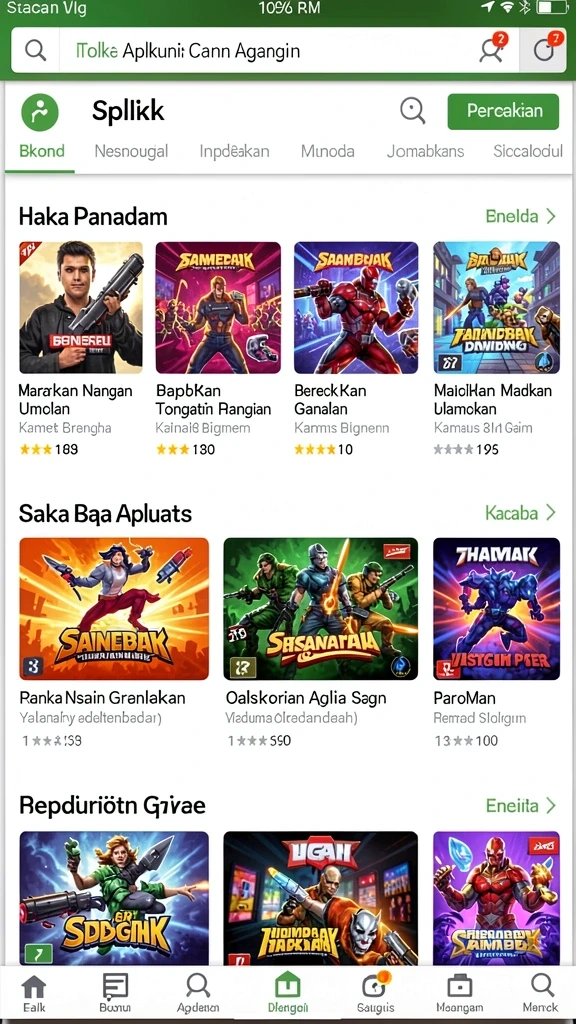Tap the green Spllkk avatar icon
The width and height of the screenshot is (576, 1024).
(x=40, y=112)
